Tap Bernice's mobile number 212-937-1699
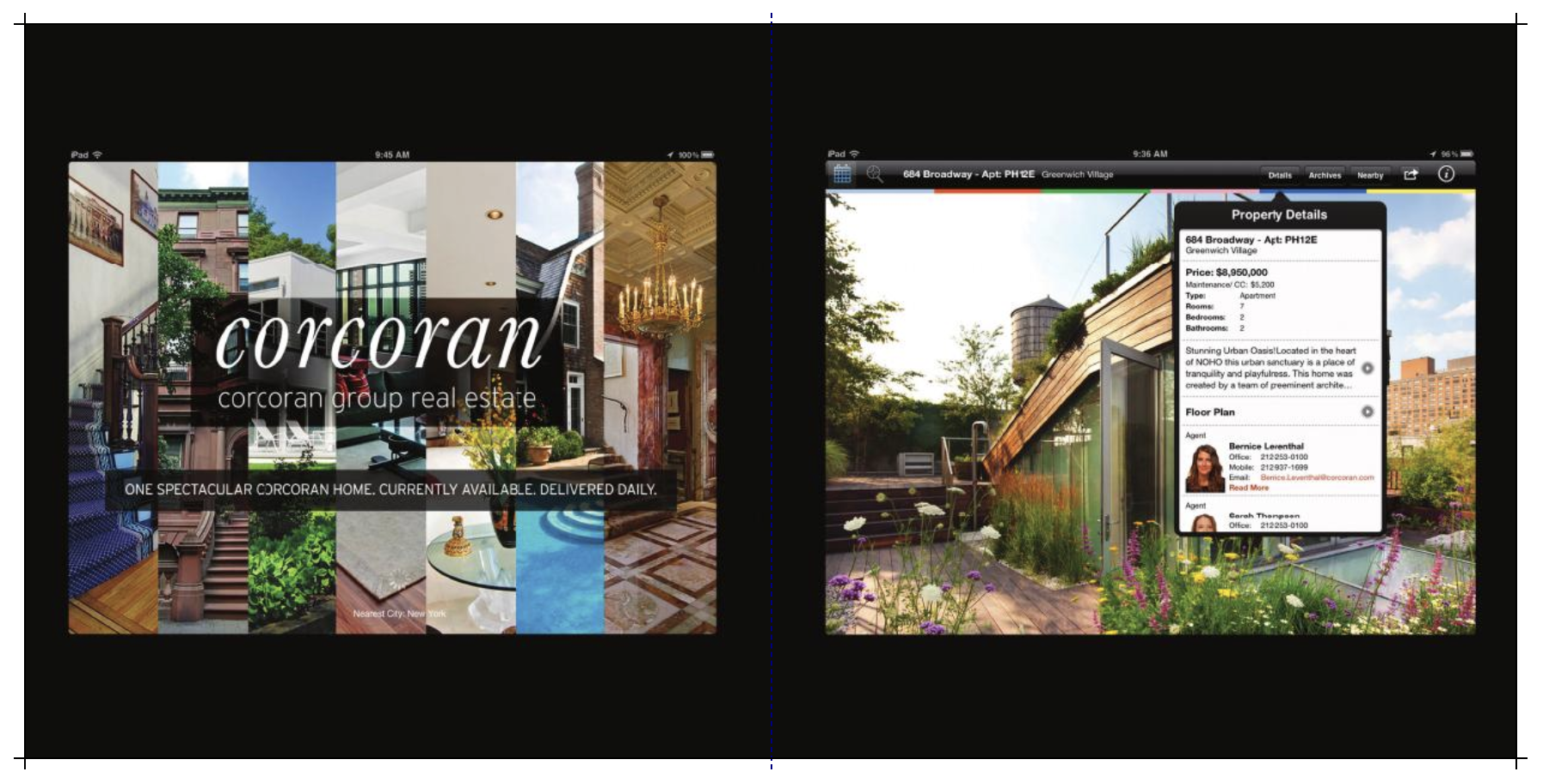 pos(1283,468)
